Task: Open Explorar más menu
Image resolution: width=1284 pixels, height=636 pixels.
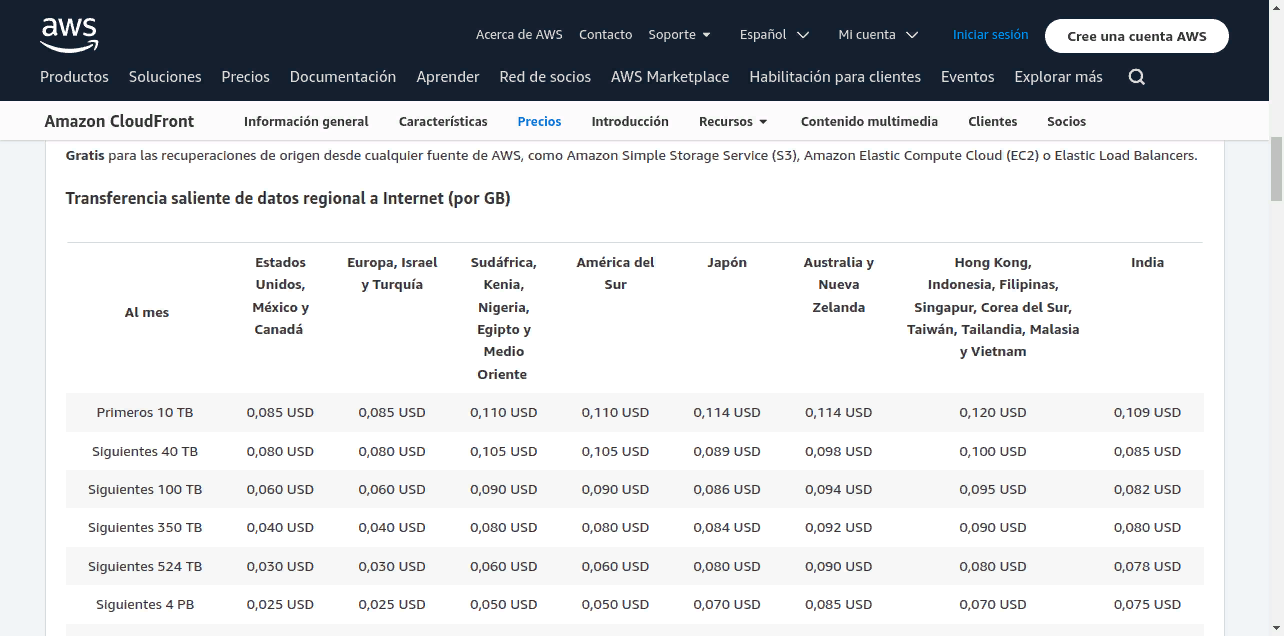Action: point(1058,76)
